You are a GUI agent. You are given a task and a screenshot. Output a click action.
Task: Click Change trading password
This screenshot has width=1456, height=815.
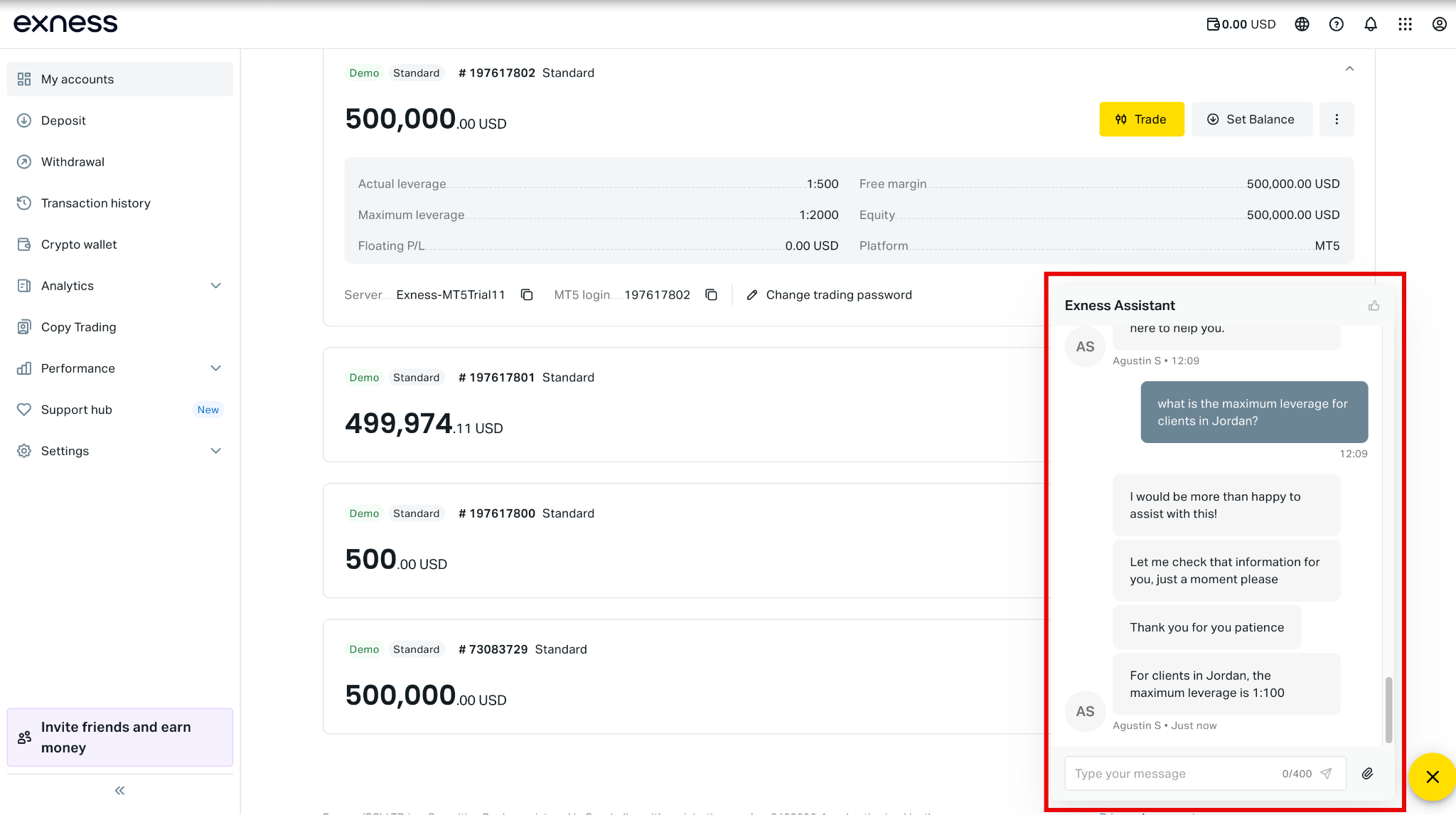coord(829,294)
